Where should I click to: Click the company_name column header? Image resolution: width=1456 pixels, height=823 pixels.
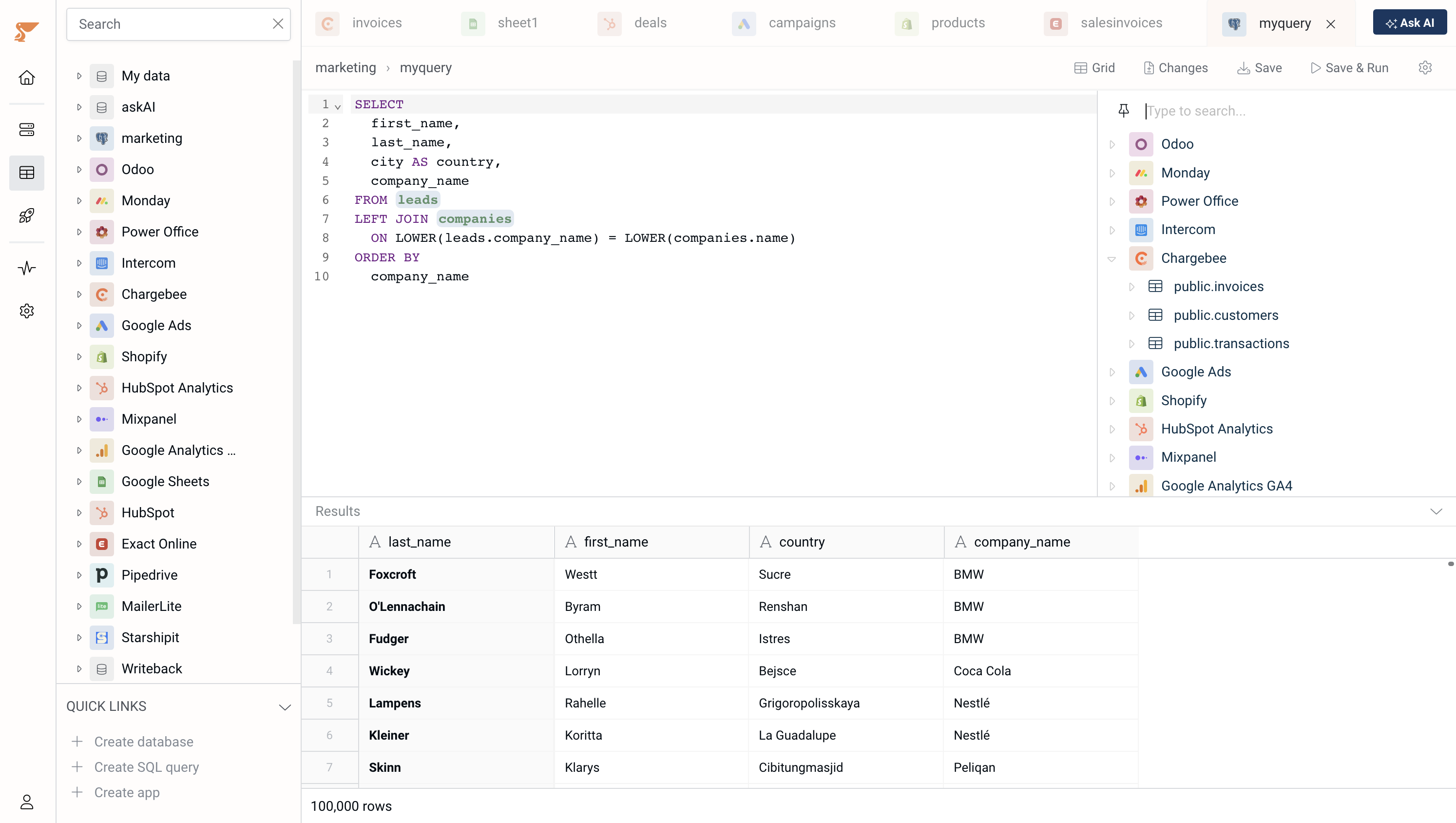pyautogui.click(x=1040, y=542)
